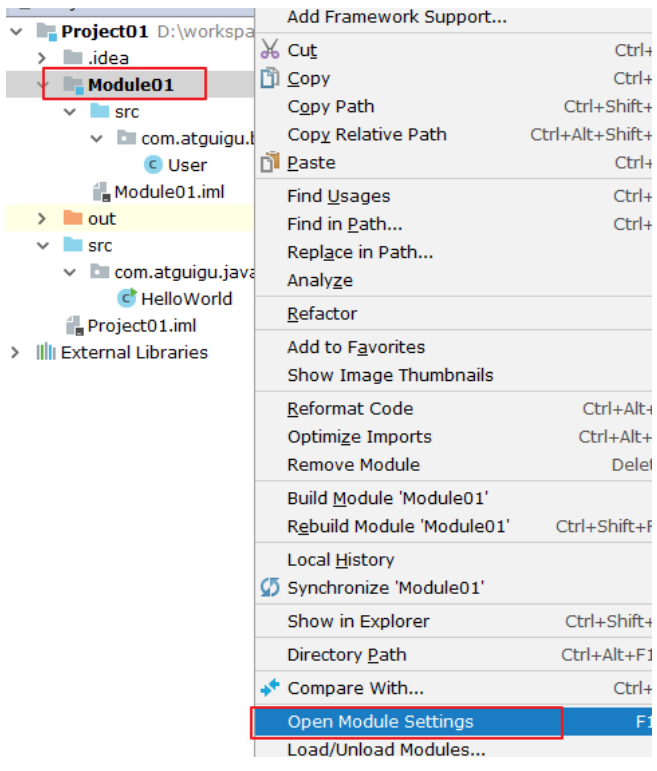Expand the External Libraries node
This screenshot has width=657, height=771.
[15, 352]
